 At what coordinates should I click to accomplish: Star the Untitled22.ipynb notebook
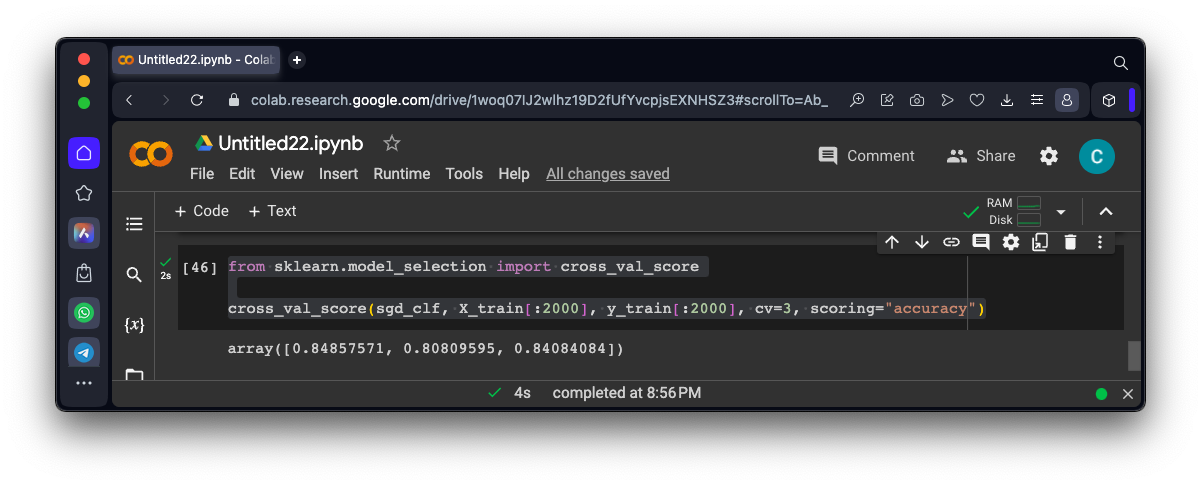392,143
